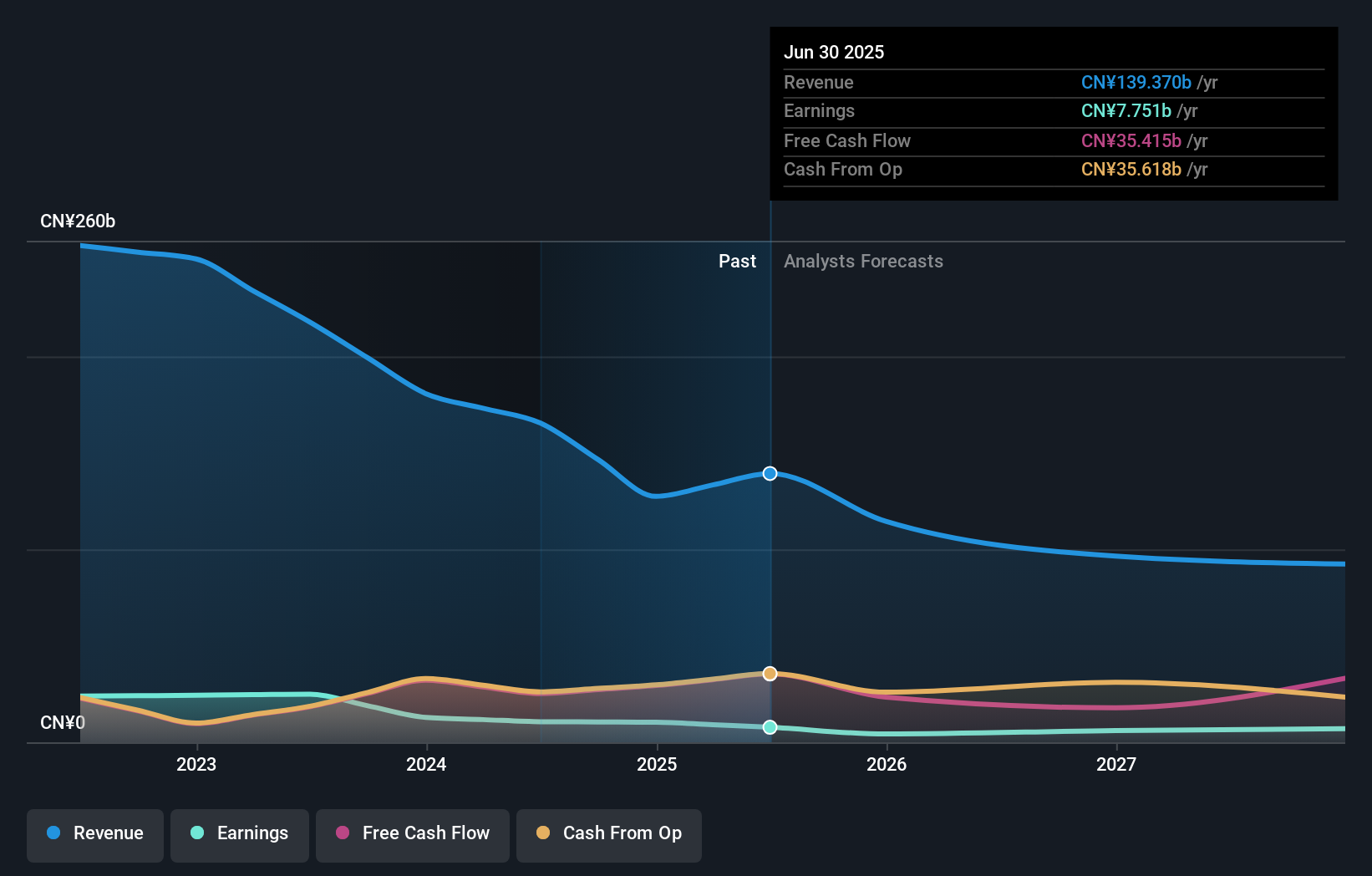Screen dimensions: 1372x876
Task: Select the blue Revenue data point marker
Action: click(x=770, y=473)
